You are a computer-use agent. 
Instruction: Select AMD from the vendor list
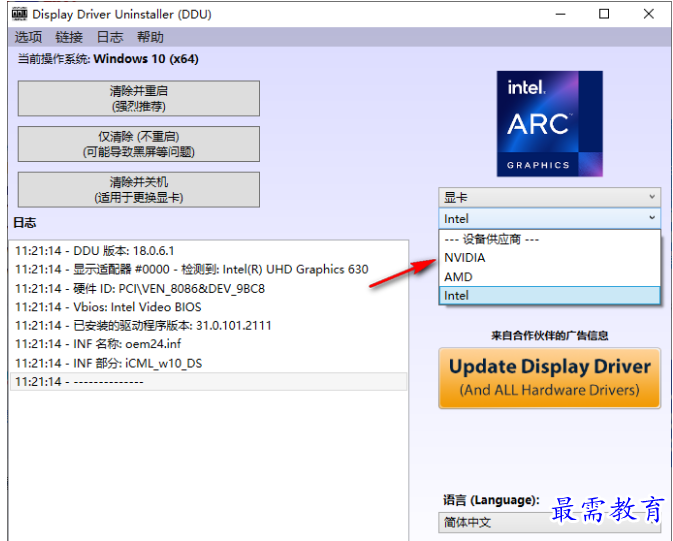549,277
